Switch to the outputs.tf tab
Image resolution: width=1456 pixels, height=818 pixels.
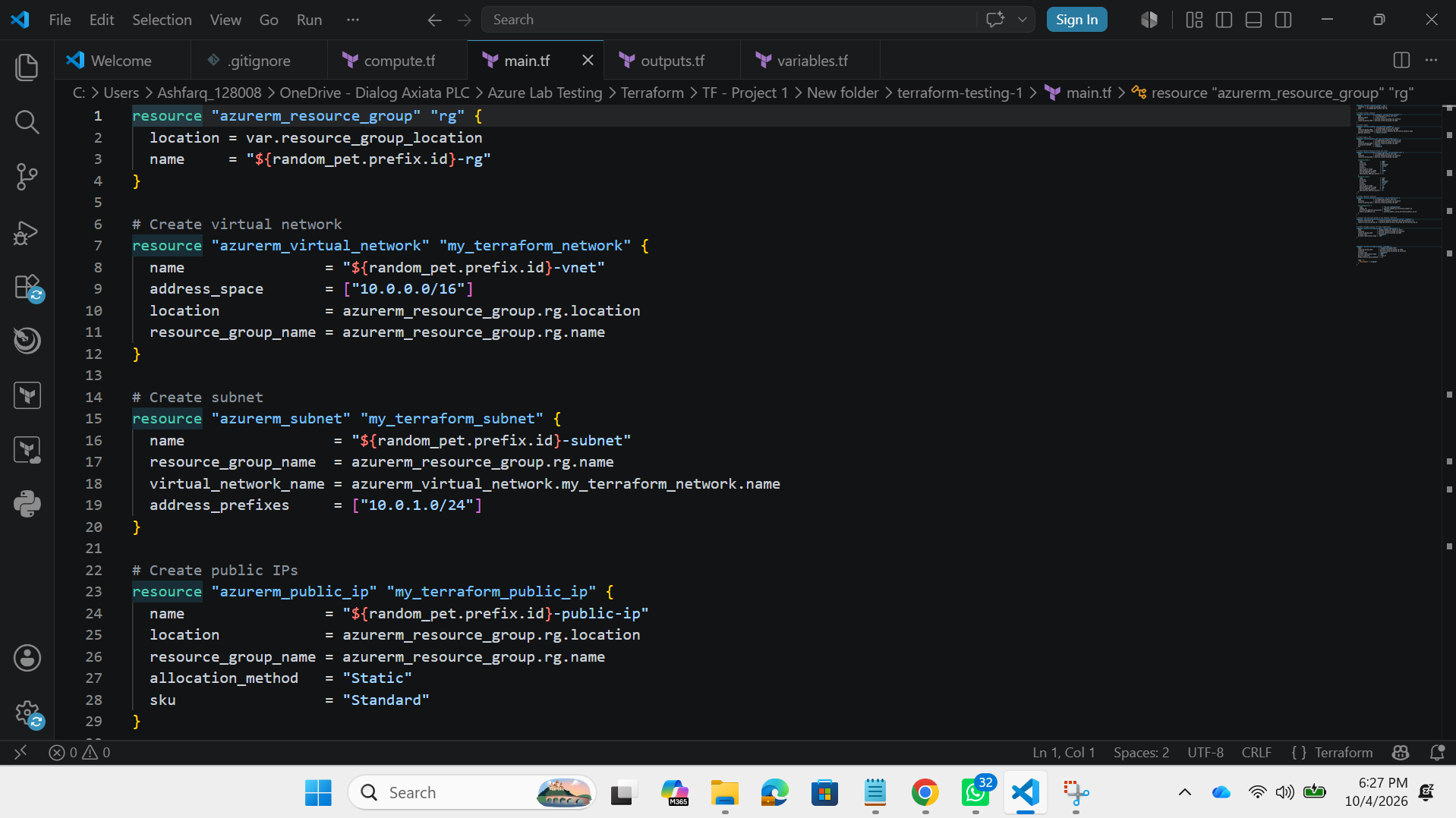point(672,60)
